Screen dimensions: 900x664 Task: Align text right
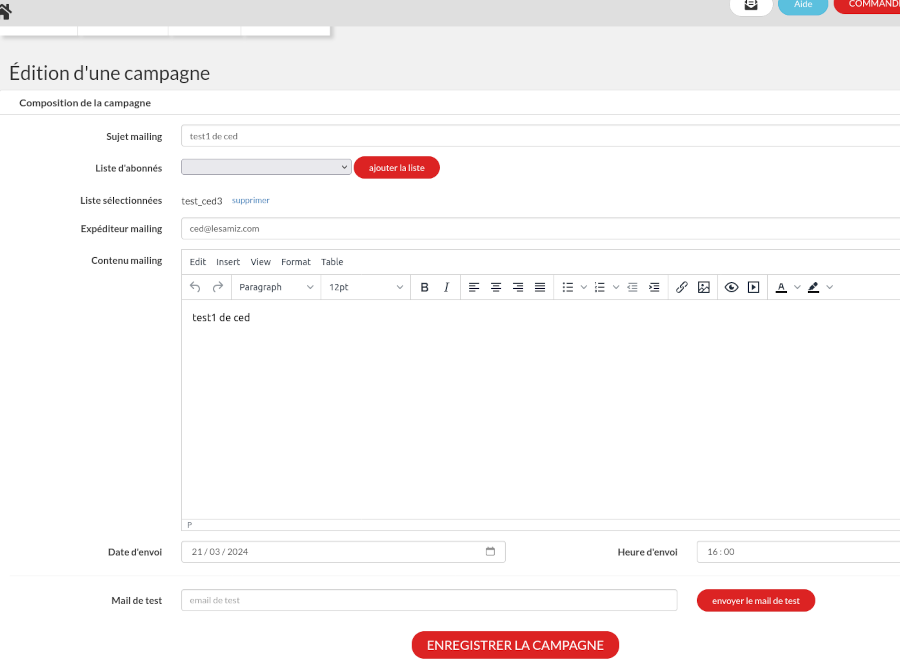point(518,287)
